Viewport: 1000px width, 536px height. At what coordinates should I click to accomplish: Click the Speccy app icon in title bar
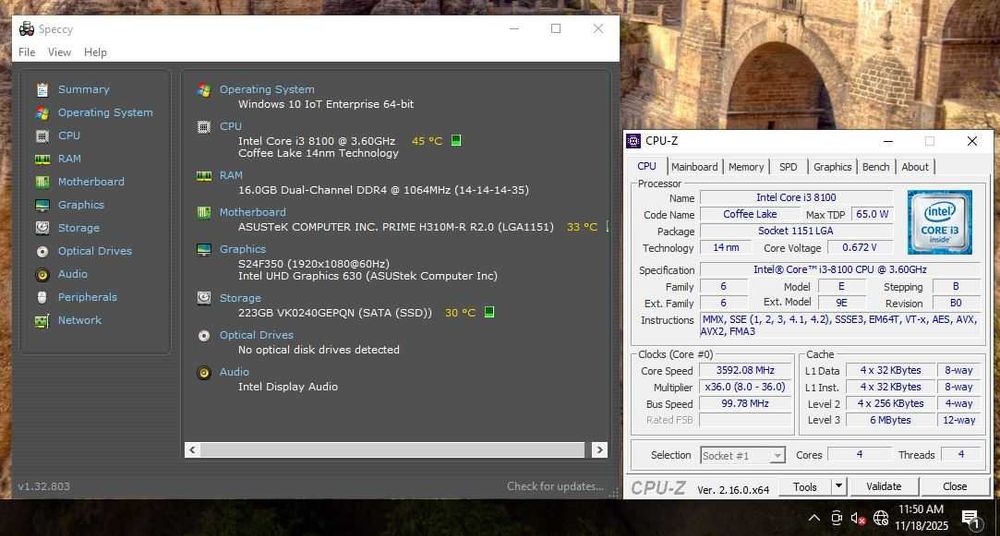27,29
